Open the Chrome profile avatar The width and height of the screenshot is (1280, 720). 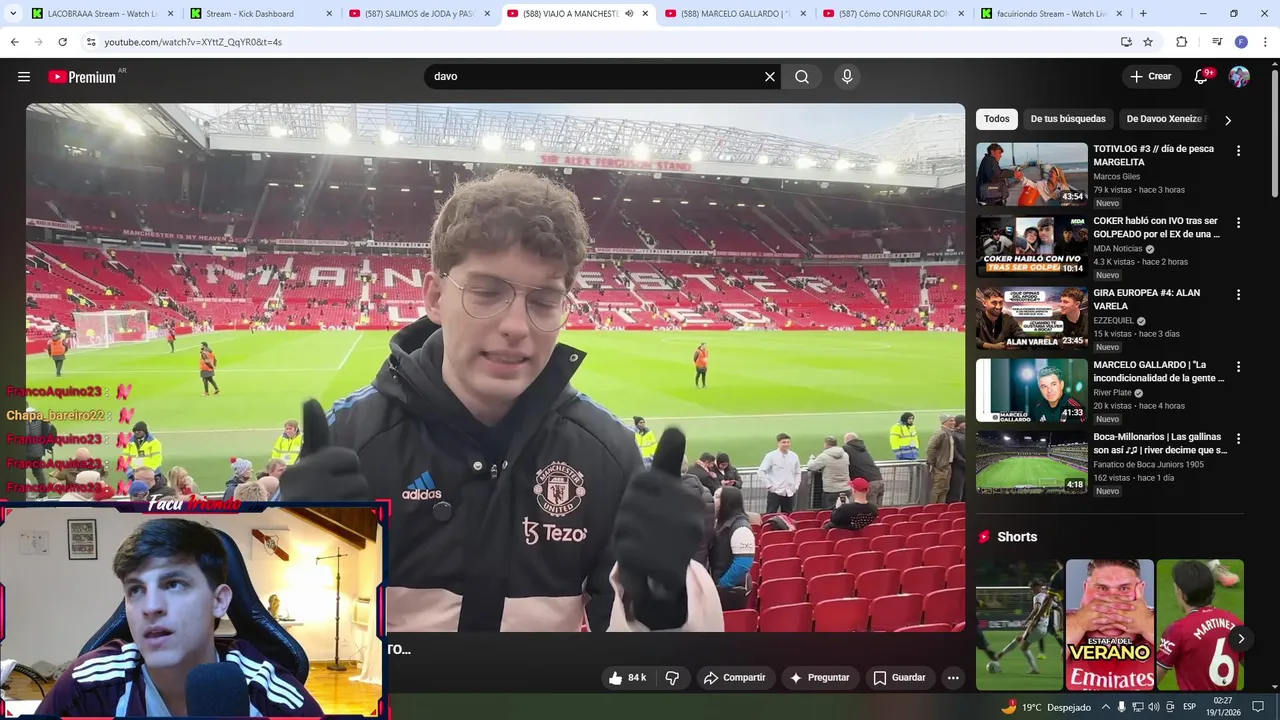(x=1241, y=42)
